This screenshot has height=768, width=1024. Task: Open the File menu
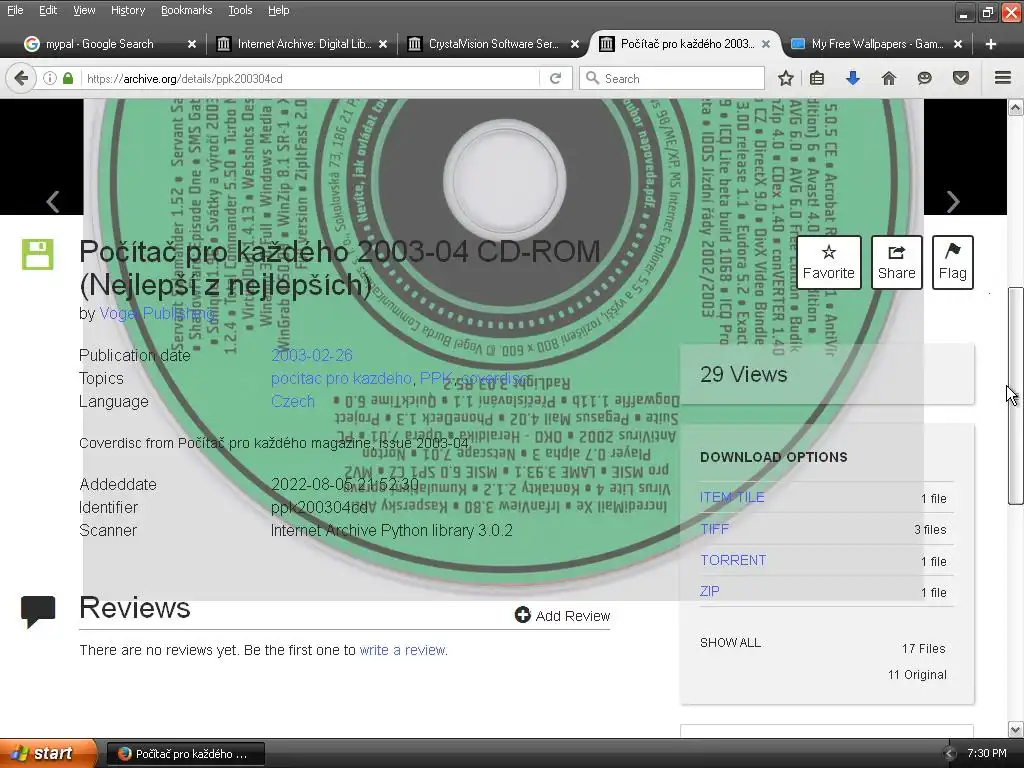coord(15,10)
